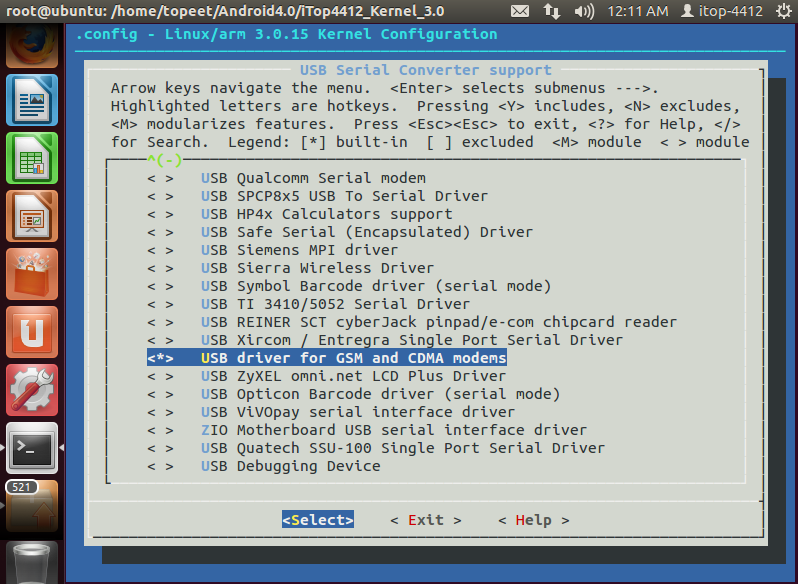Open Firefox from the launcher
Viewport: 798px width, 584px height.
point(32,47)
